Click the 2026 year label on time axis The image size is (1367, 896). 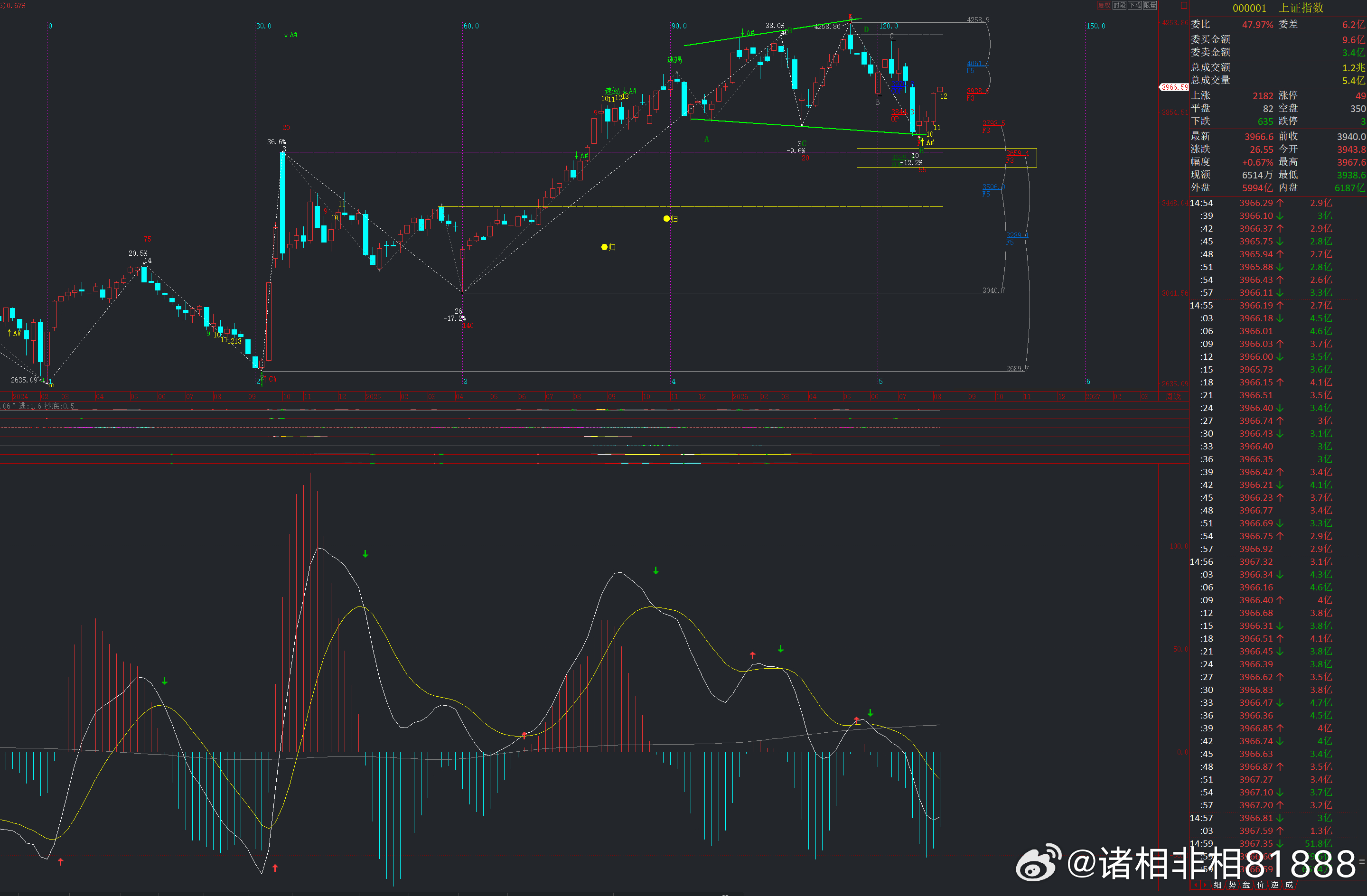coord(740,397)
